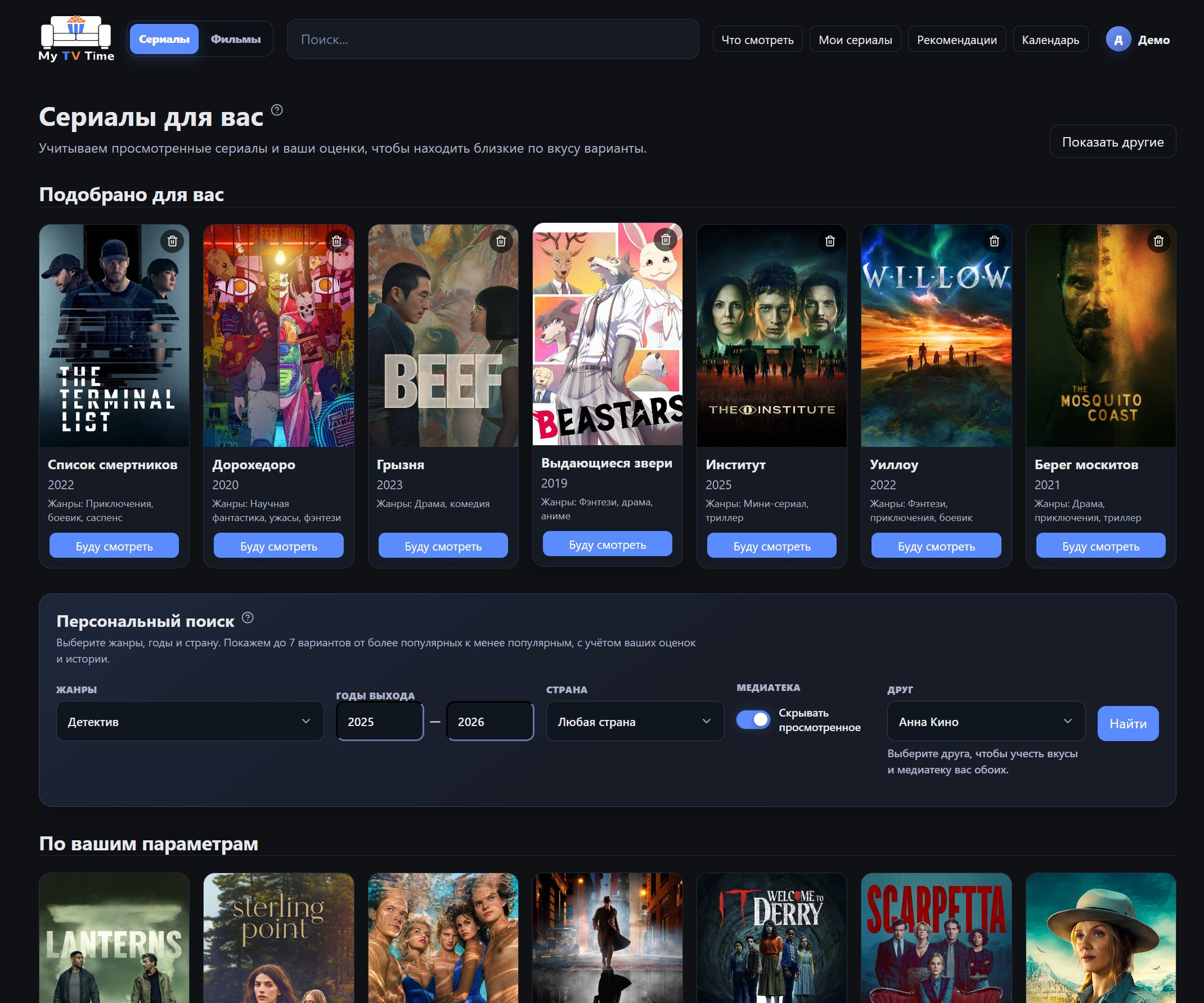
Task: Click Буду смотреть for Выдающиеся звери
Action: click(x=607, y=544)
